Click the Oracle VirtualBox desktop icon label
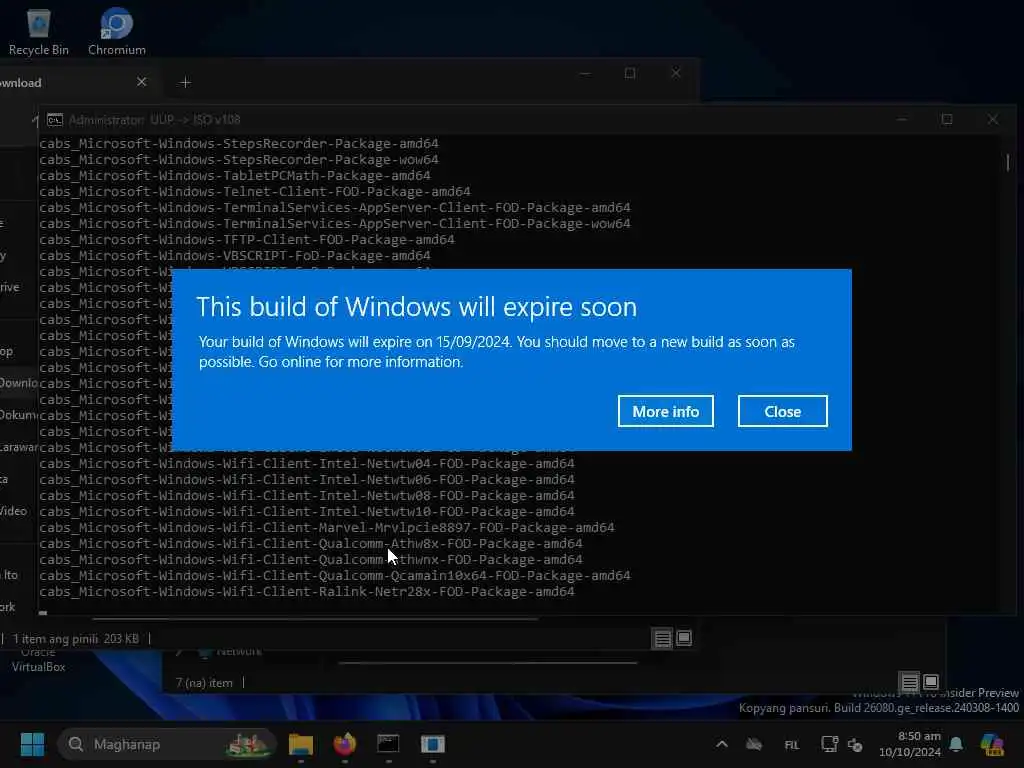1024x768 pixels. point(38,660)
